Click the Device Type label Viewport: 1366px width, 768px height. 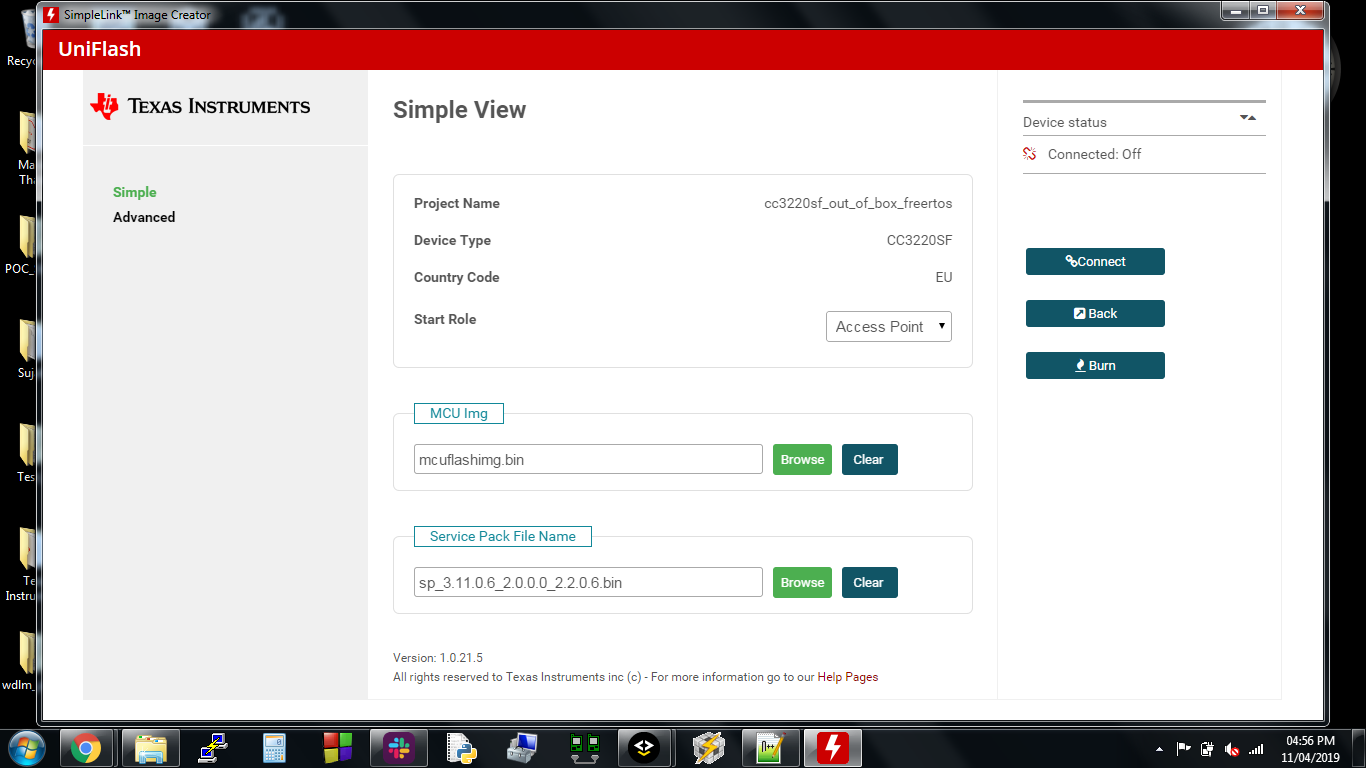(x=452, y=240)
